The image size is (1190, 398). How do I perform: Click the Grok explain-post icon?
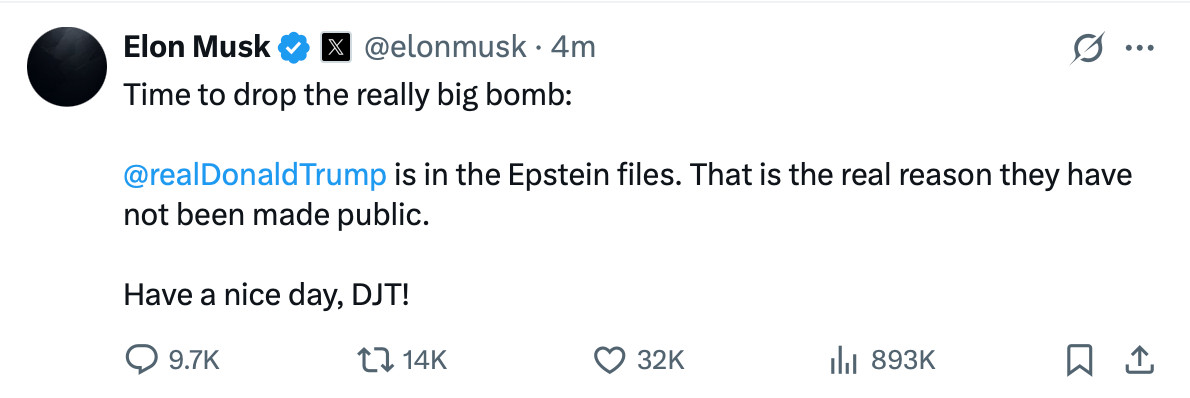pyautogui.click(x=1087, y=49)
